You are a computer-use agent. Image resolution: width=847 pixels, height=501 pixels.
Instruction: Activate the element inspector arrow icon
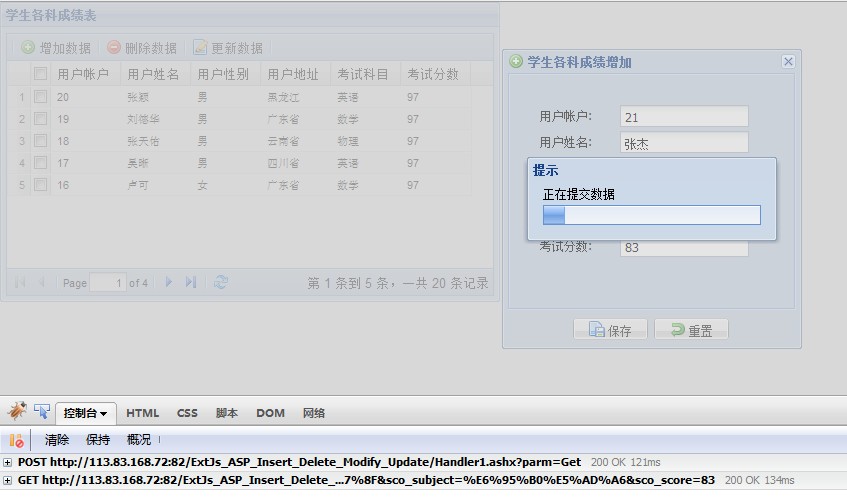click(42, 411)
